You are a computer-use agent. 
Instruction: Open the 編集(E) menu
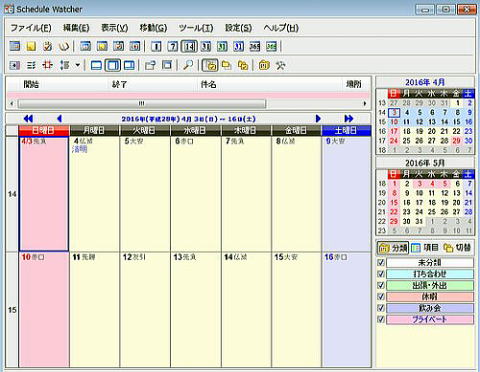click(76, 28)
